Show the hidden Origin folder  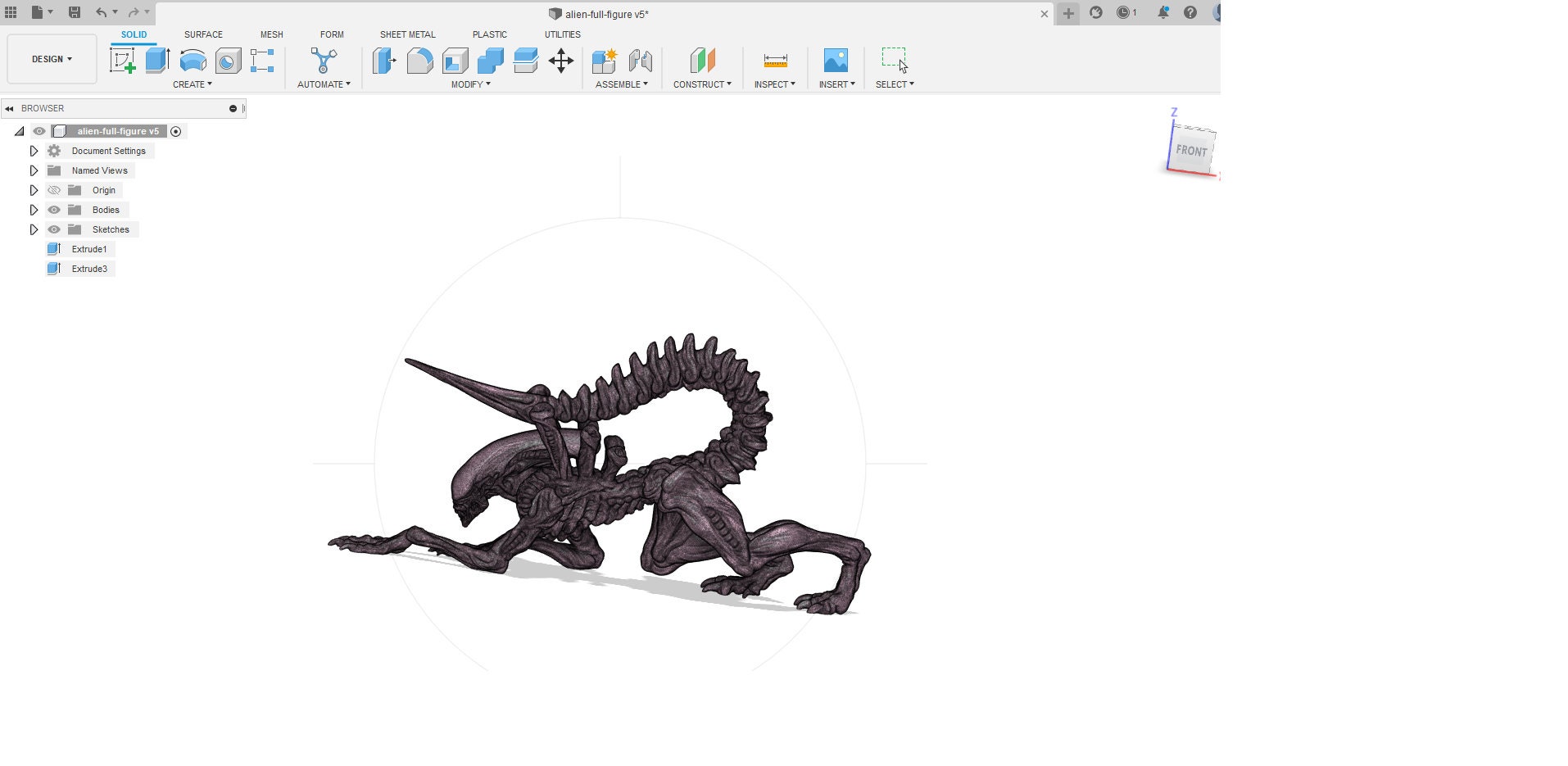click(54, 190)
